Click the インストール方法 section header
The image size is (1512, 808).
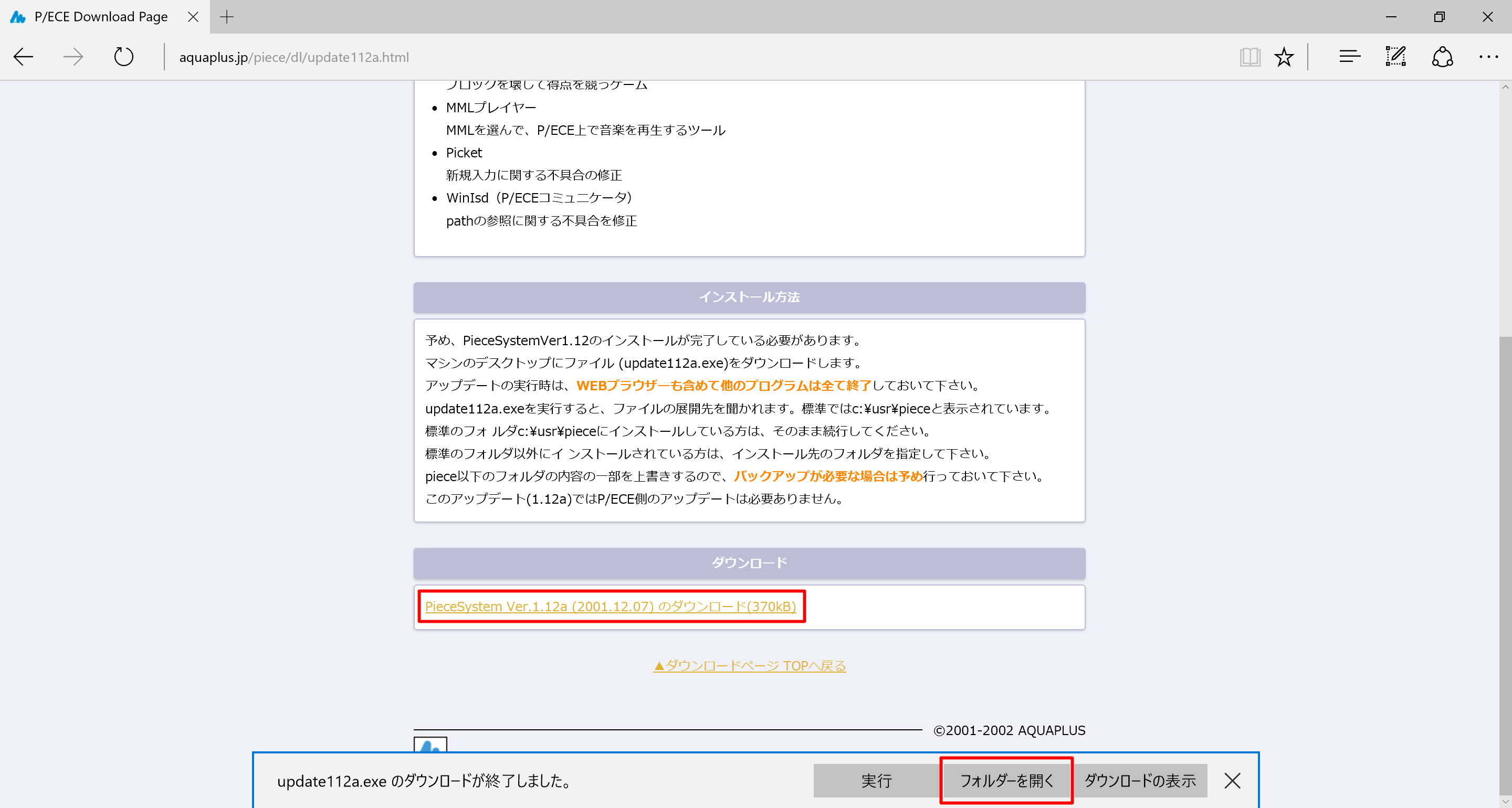point(750,297)
